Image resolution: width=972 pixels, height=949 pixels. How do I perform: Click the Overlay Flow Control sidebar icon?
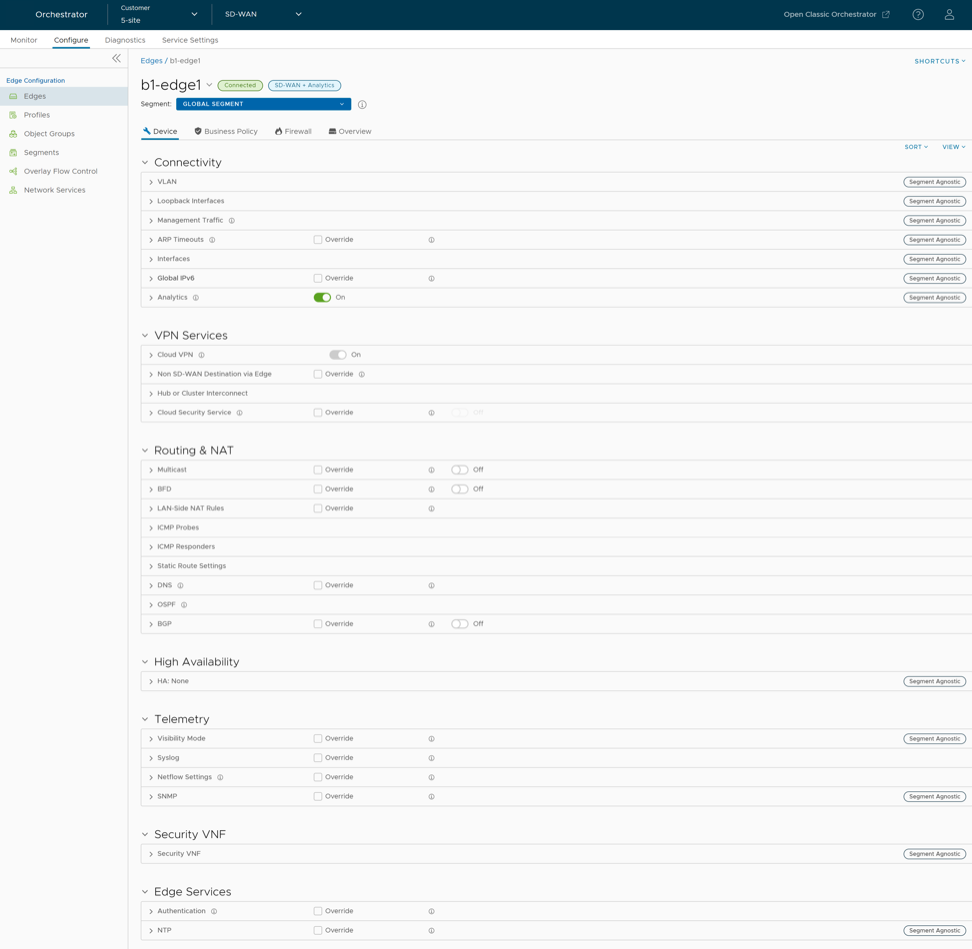(x=13, y=171)
